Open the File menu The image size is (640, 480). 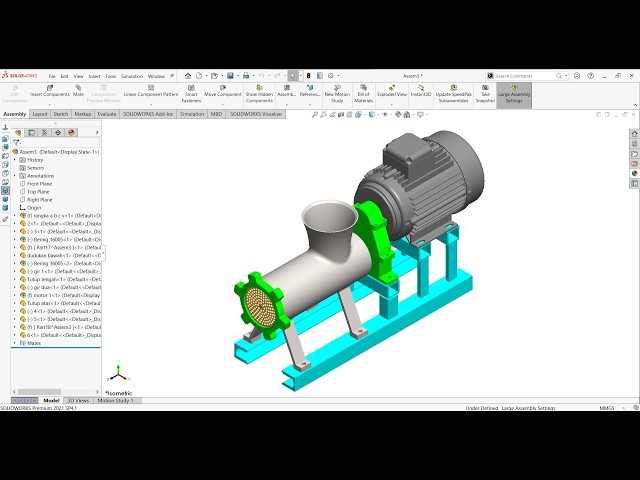52,76
